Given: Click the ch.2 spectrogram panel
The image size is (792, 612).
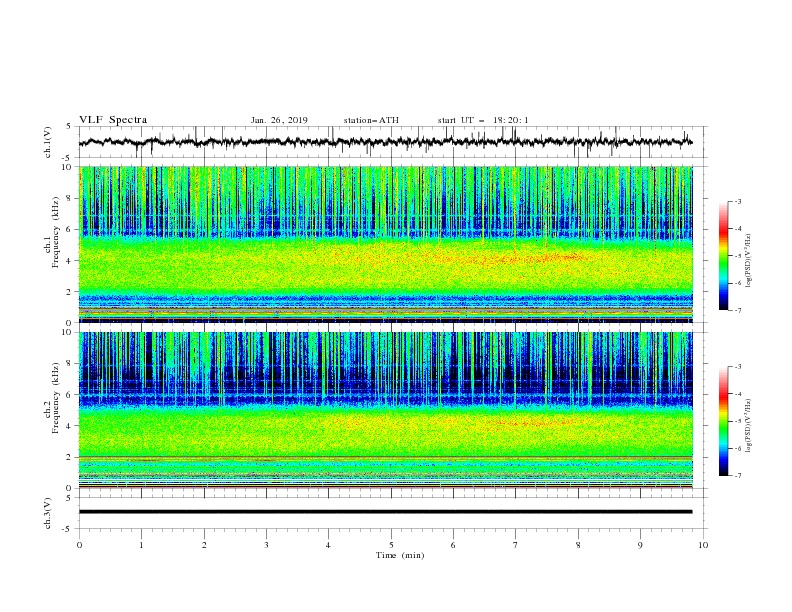Looking at the screenshot, I should point(386,410).
